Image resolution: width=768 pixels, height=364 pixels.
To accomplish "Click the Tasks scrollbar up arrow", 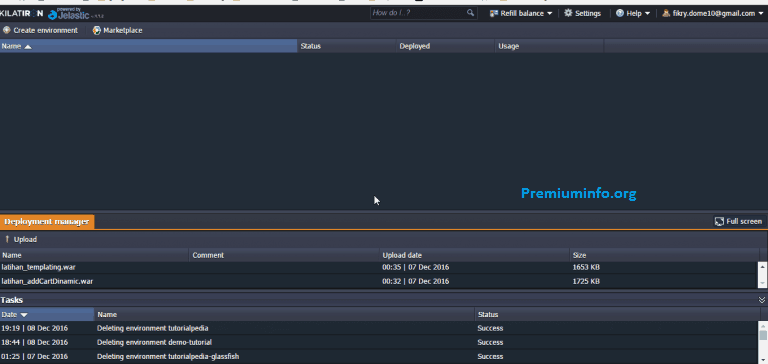I will [763, 325].
